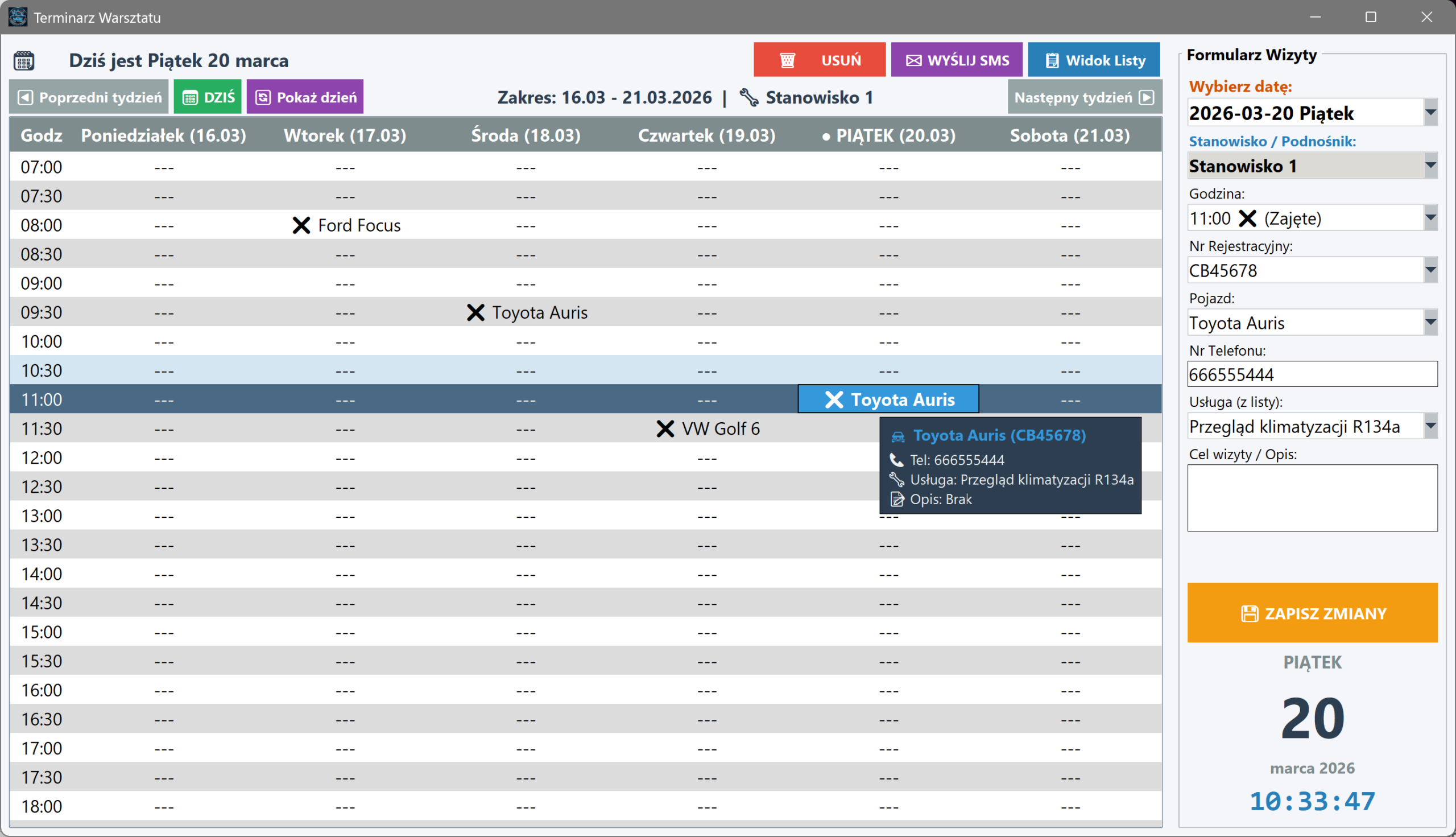Click the X icon beside VW Golf 6
Image resolution: width=1456 pixels, height=837 pixels.
665,429
